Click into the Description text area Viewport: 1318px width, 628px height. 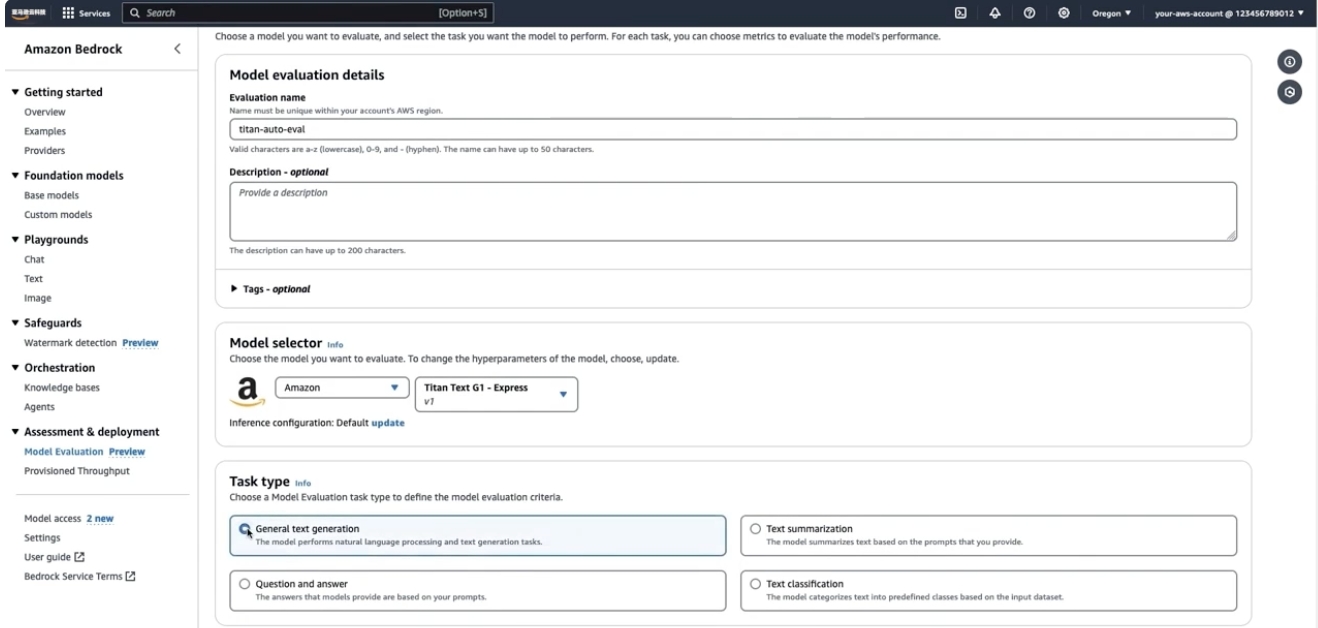[x=733, y=211]
